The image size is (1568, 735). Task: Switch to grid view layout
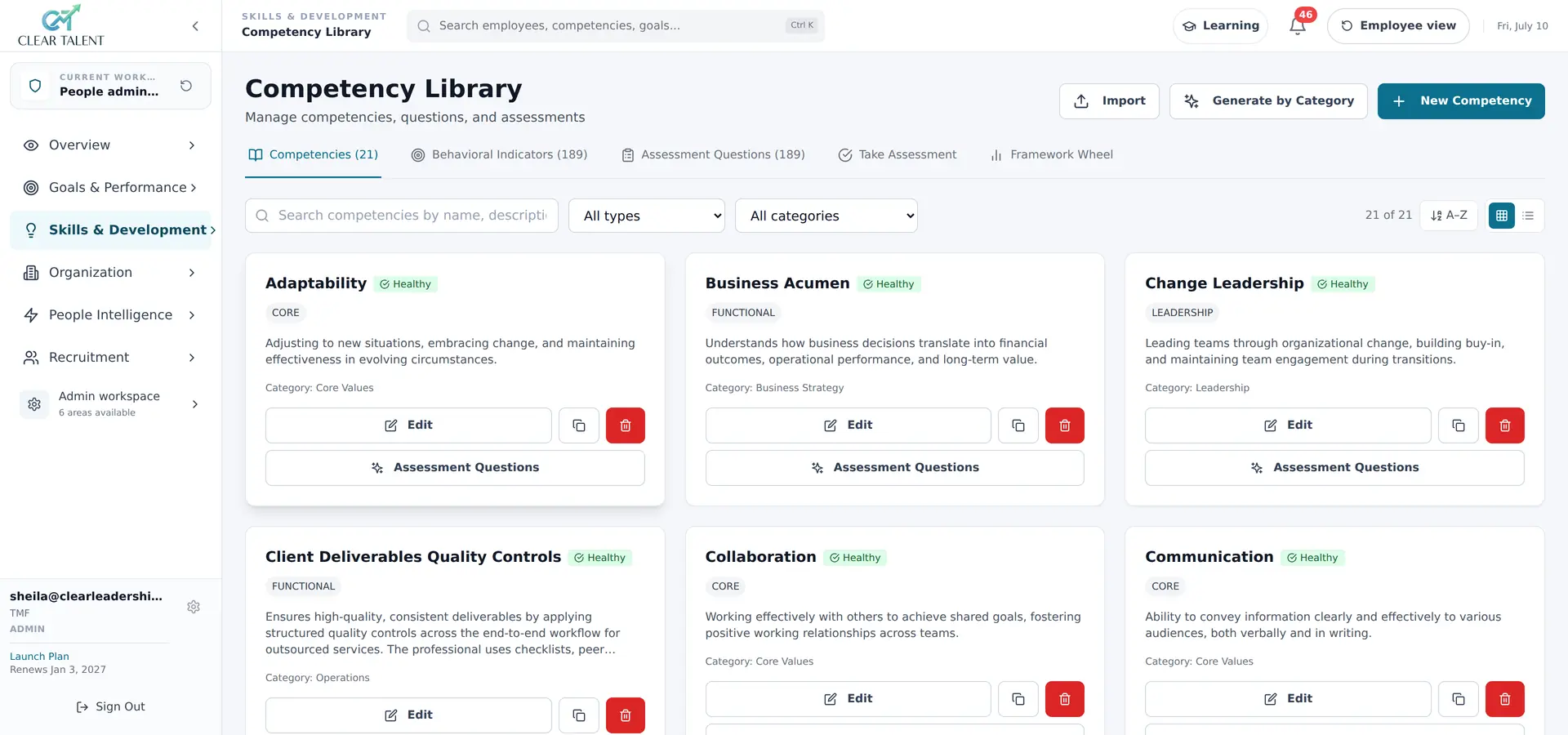(x=1502, y=216)
